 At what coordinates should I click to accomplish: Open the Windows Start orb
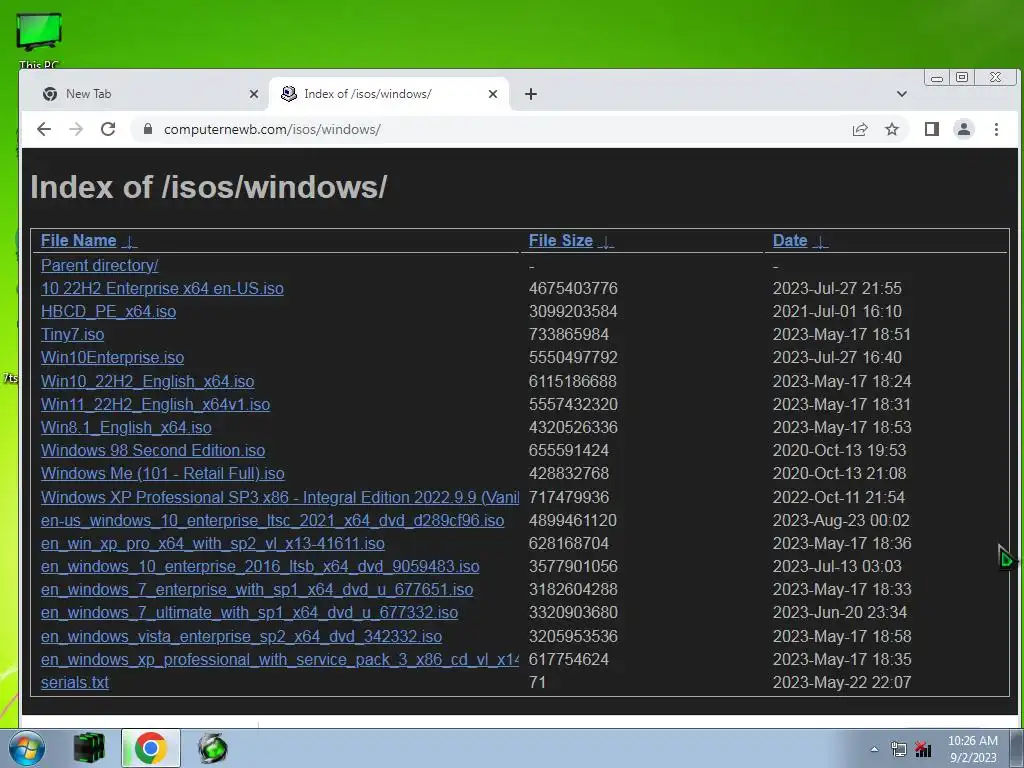click(x=27, y=748)
